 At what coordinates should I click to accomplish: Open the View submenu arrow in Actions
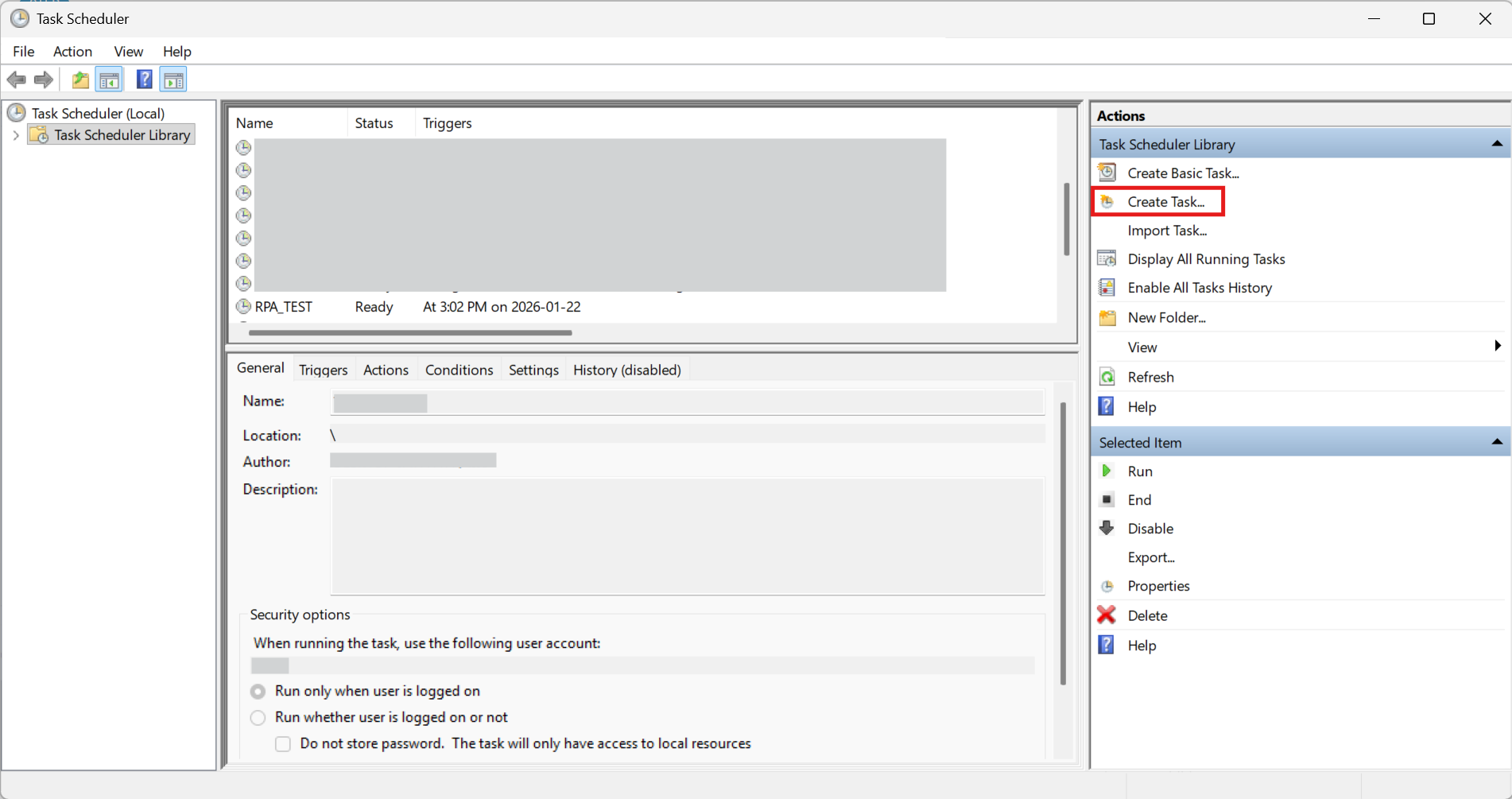tap(1497, 346)
